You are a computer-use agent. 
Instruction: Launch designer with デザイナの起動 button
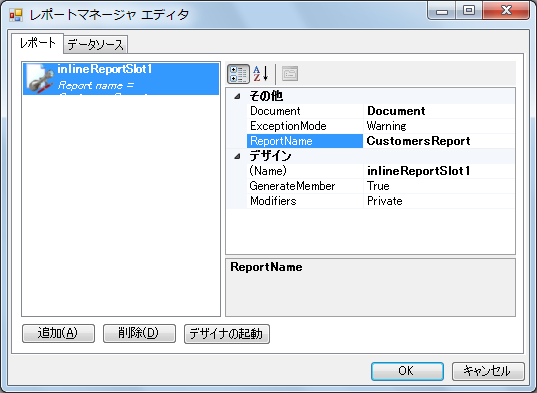tap(227, 334)
